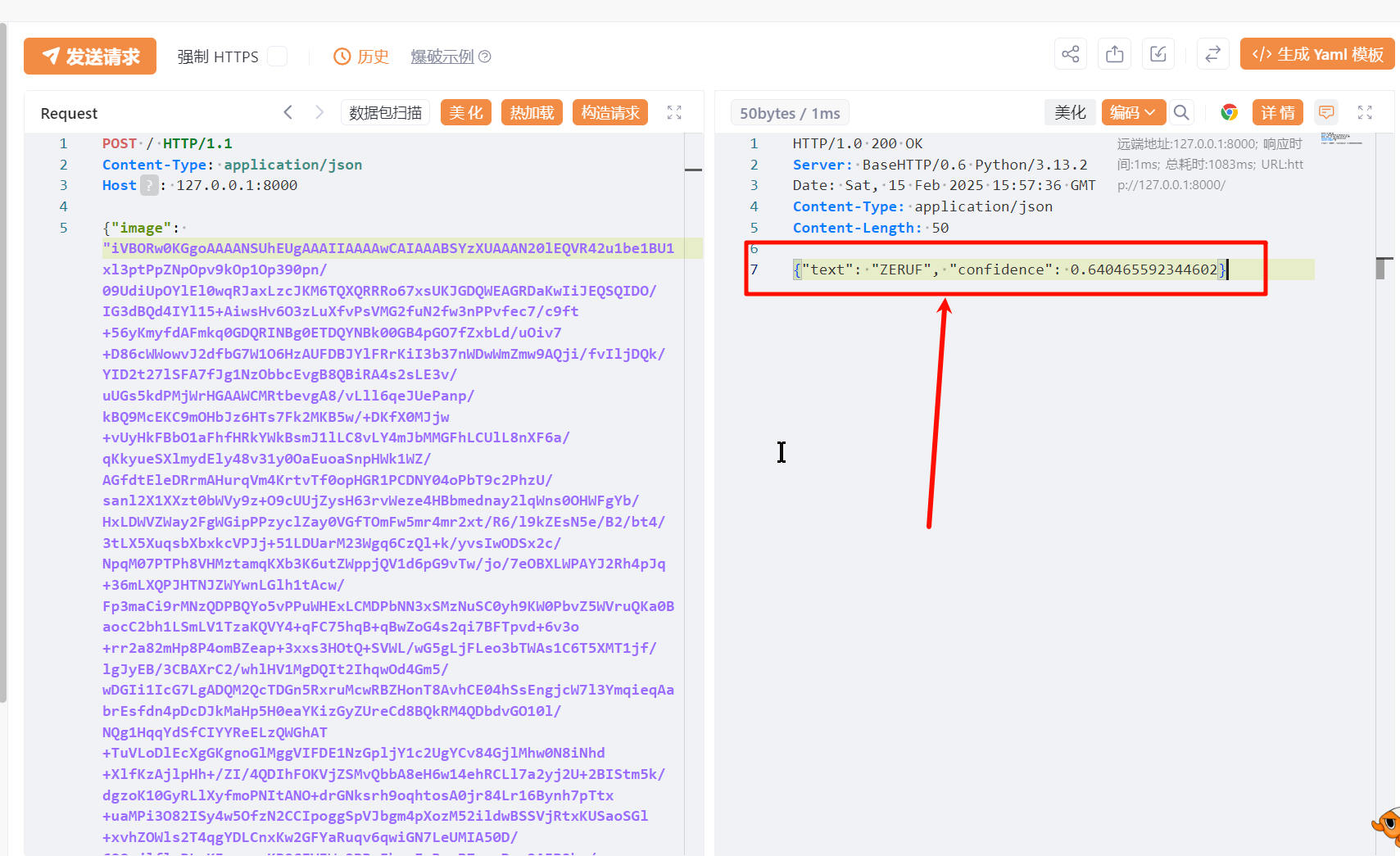Go to previous request with left chevron
Viewport: 1400px width, 856px height.
pyautogui.click(x=288, y=113)
